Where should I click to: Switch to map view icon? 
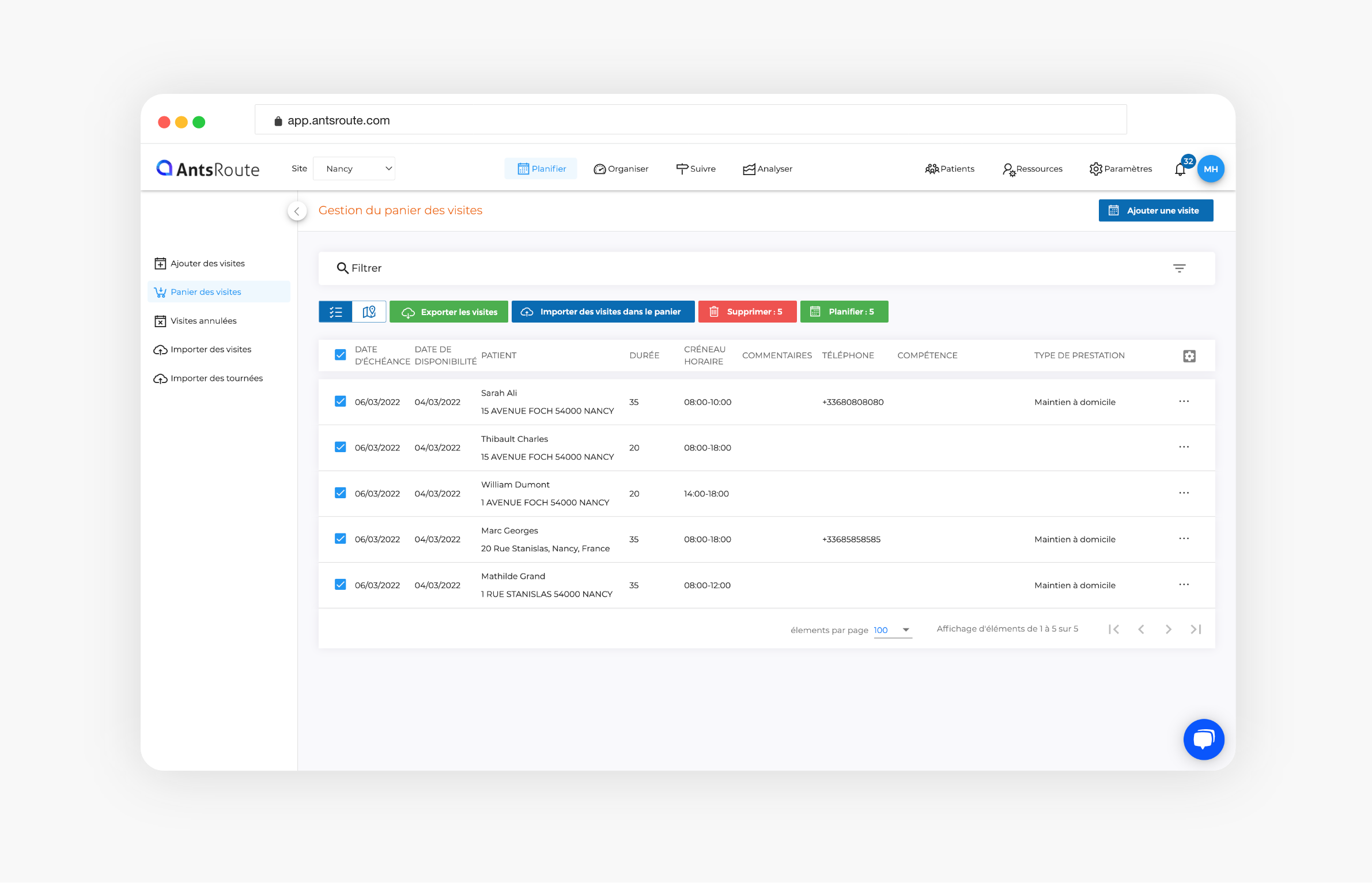(369, 312)
